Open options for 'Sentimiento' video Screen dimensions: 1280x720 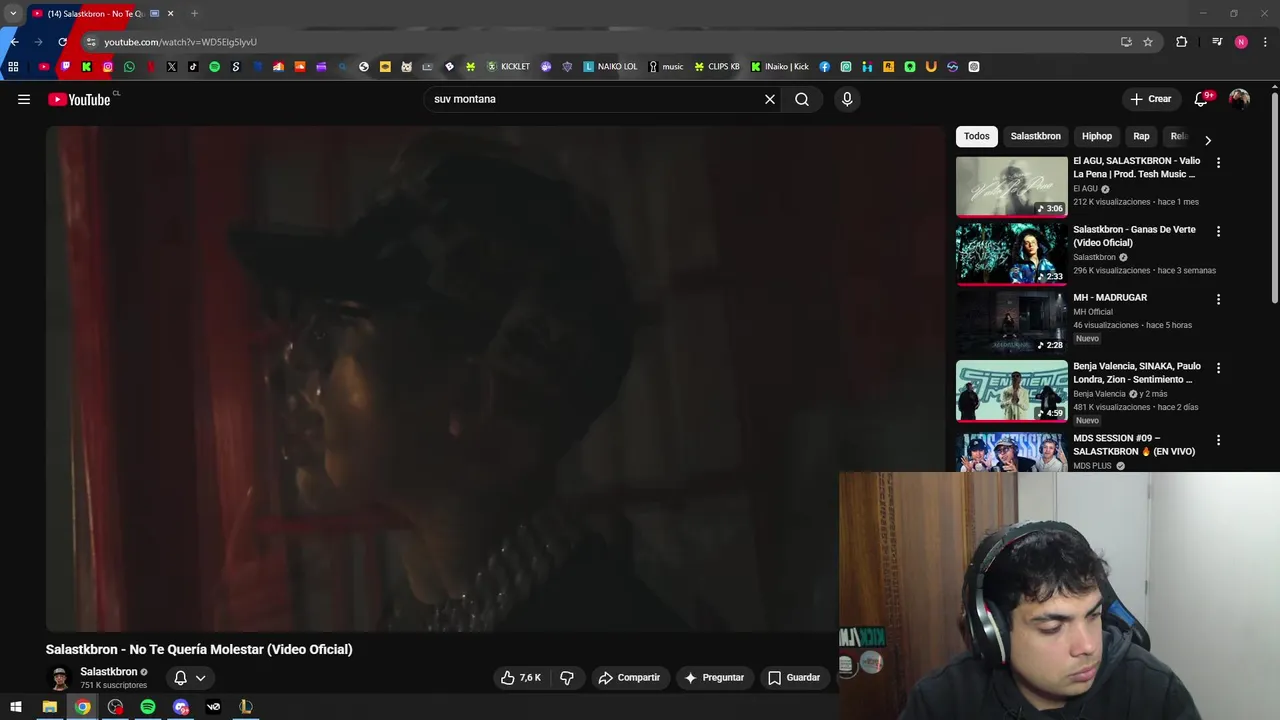tap(1218, 368)
